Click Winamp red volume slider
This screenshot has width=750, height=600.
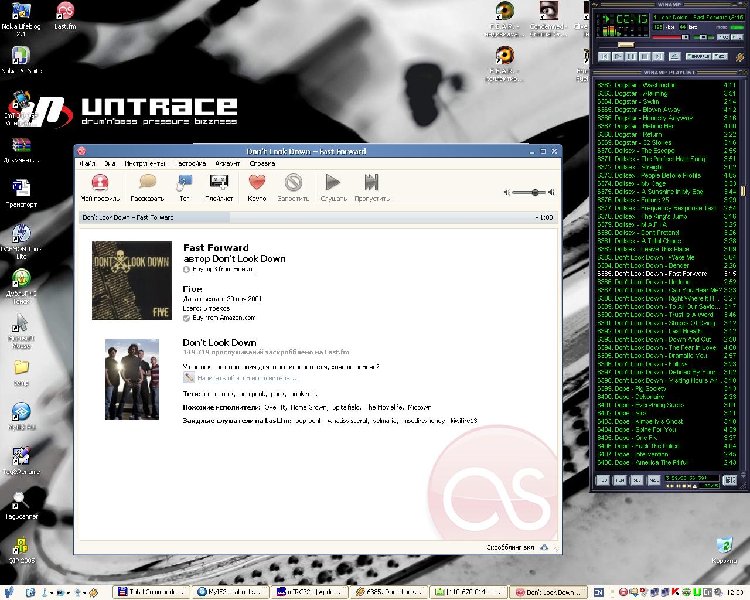coord(670,37)
